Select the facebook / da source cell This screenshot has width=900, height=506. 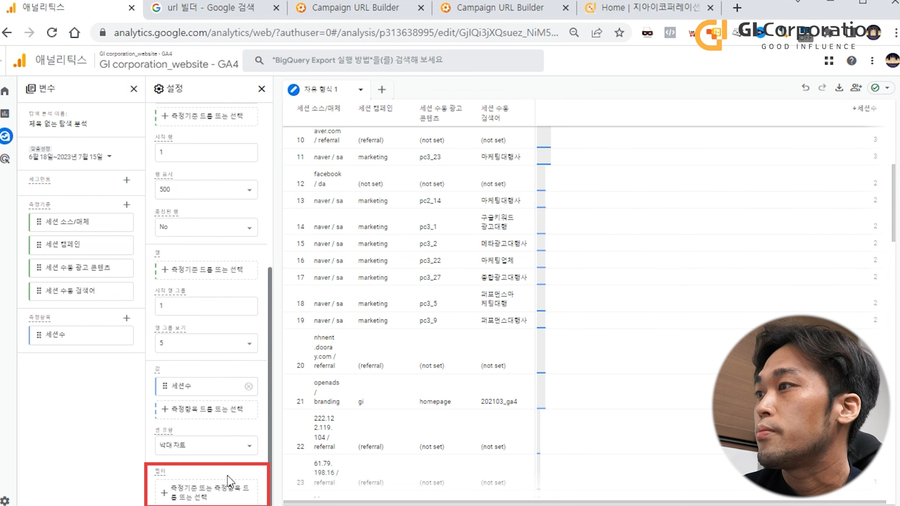[x=328, y=179]
